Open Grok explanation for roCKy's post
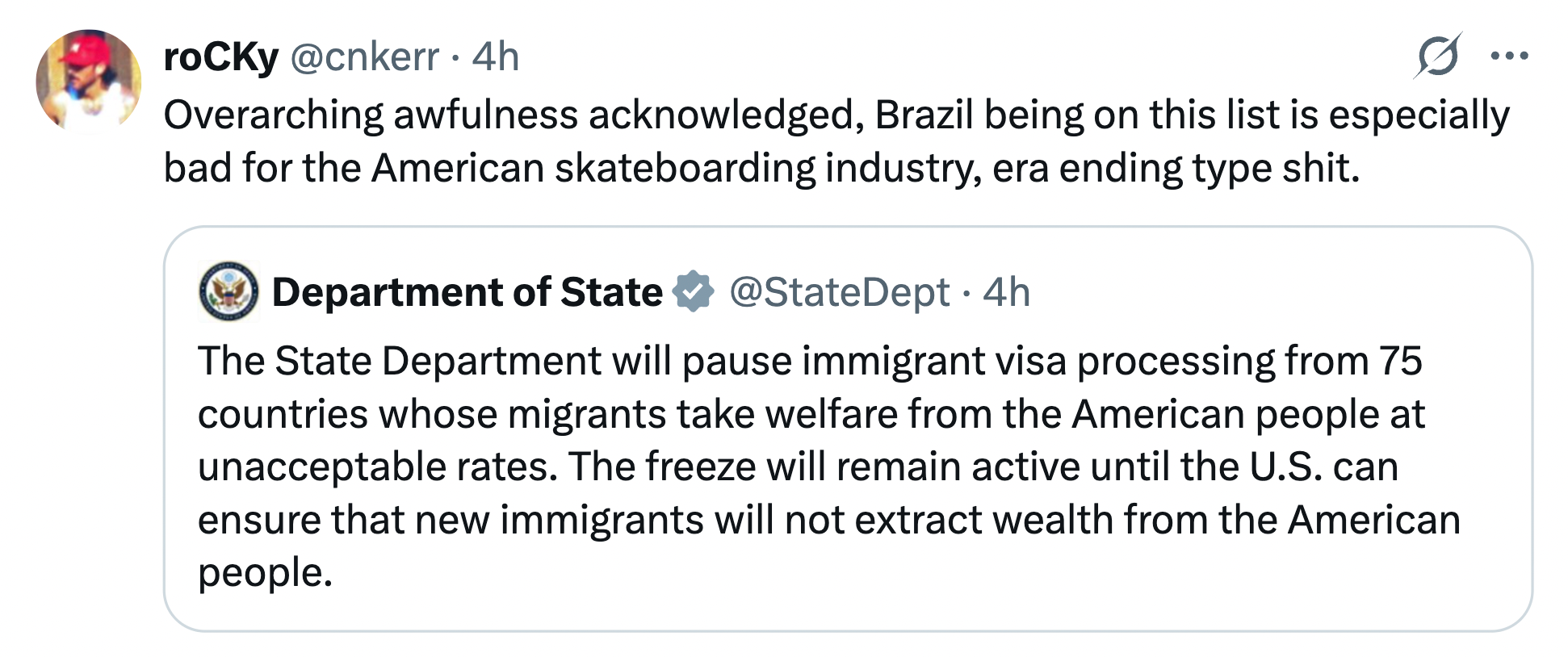 point(1438,56)
